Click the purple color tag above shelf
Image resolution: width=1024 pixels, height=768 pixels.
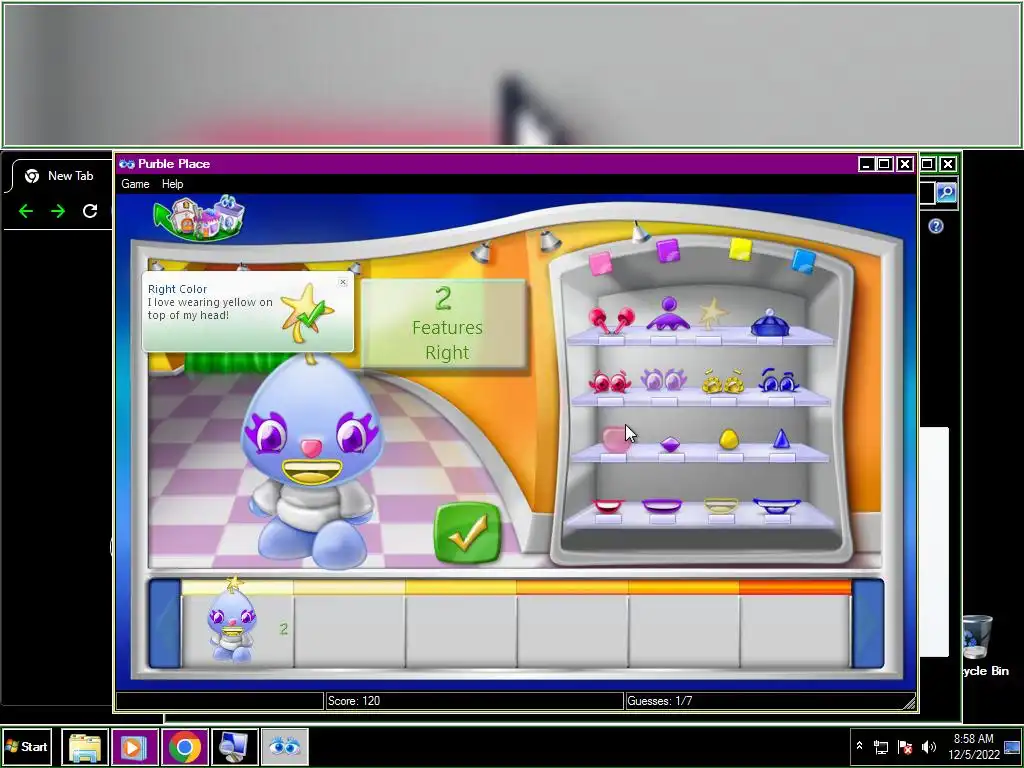click(667, 251)
